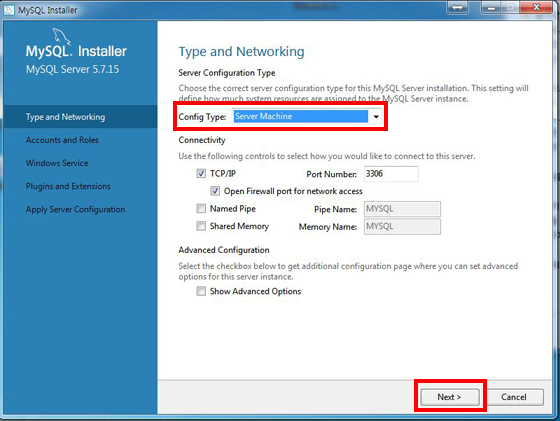Click the Next > button
Screen dimensions: 560x421
pyautogui.click(x=450, y=397)
